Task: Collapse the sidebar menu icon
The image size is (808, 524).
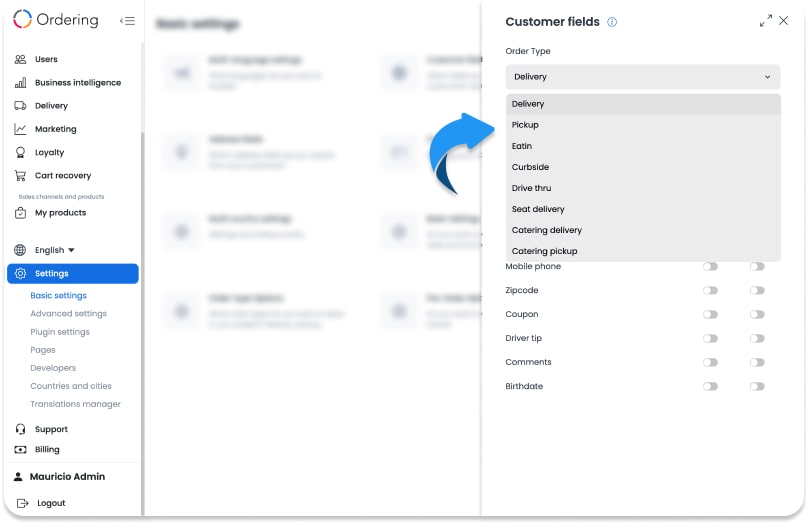Action: pos(127,21)
